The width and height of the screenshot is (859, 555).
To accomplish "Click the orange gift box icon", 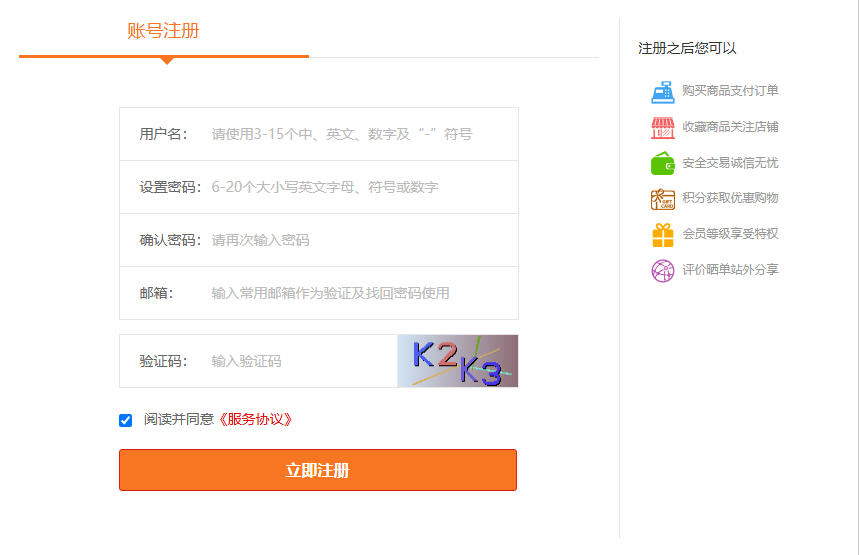I will coord(662,235).
